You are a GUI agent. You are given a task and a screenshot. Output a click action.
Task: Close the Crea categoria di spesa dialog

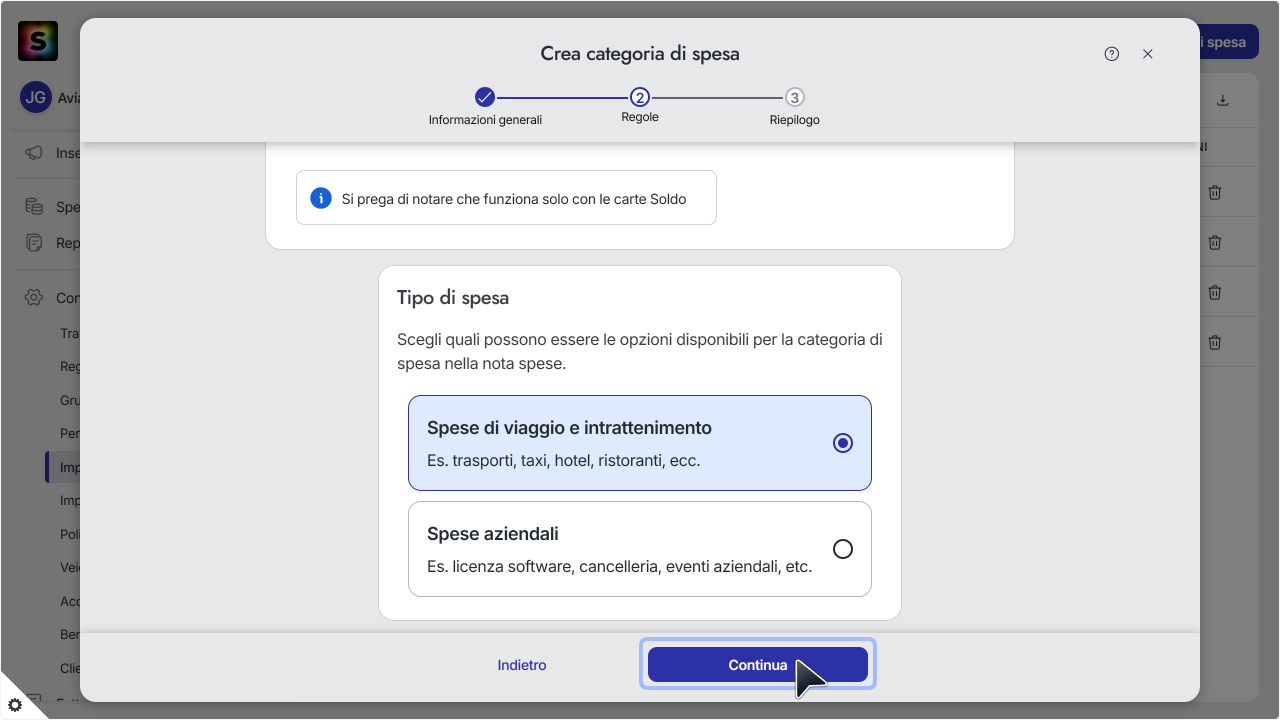(1148, 54)
